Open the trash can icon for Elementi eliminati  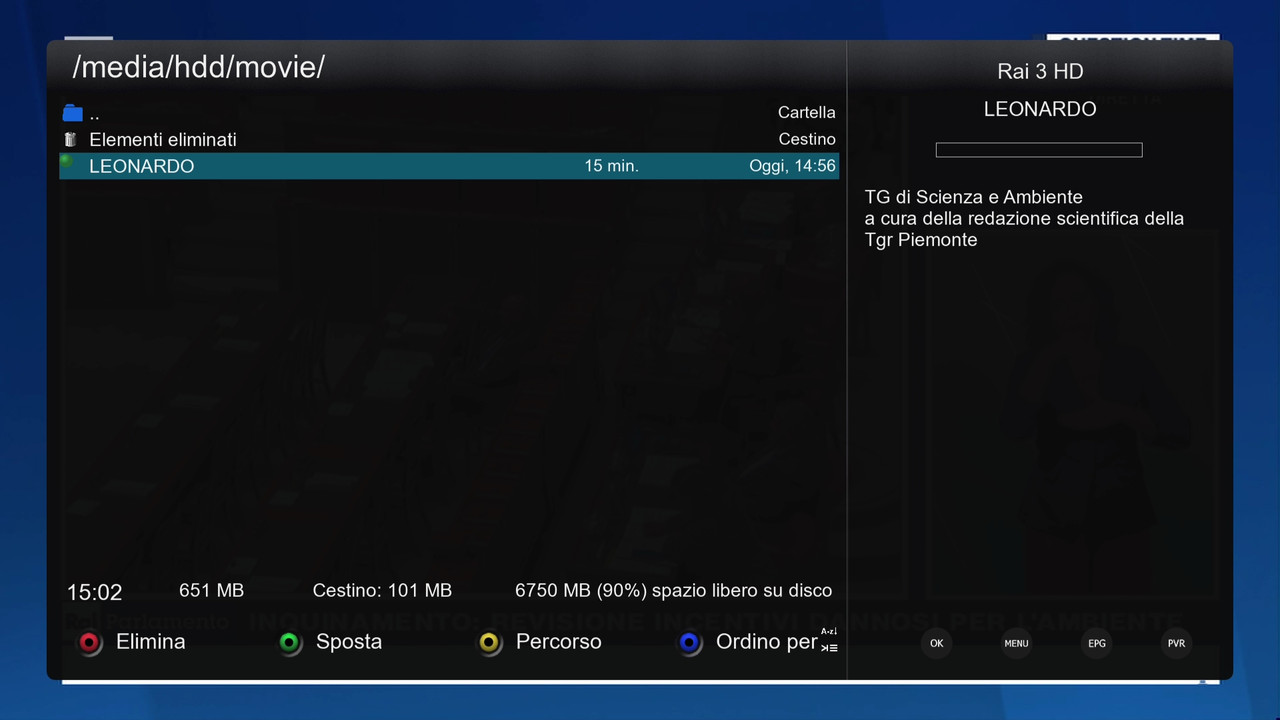[x=70, y=140]
